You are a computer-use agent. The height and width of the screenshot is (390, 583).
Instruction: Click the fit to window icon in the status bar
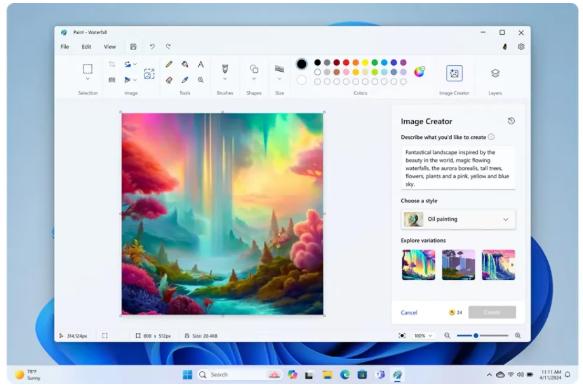tap(402, 335)
